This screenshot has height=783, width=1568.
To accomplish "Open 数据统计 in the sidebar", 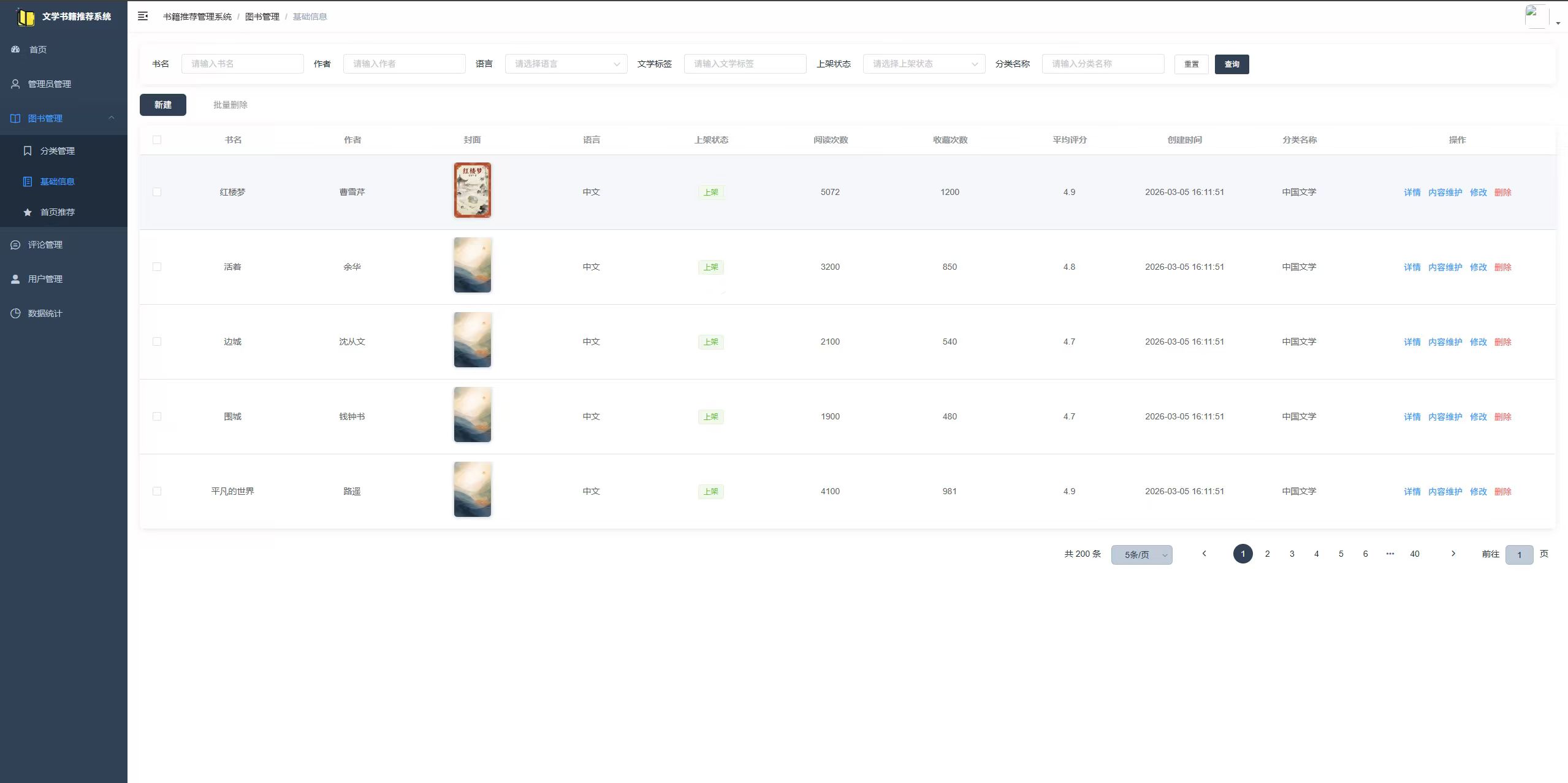I will [64, 313].
